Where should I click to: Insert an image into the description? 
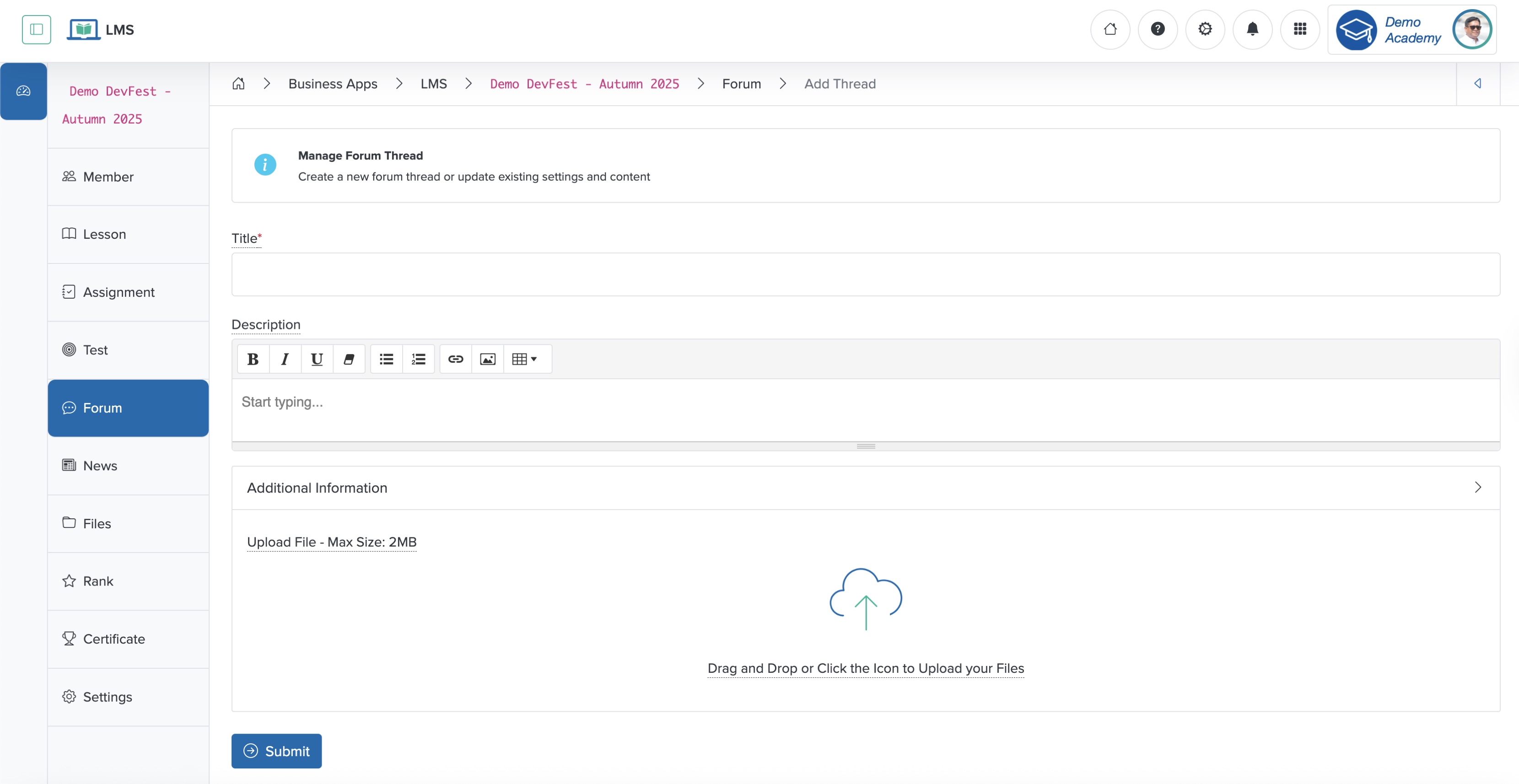[x=488, y=359]
